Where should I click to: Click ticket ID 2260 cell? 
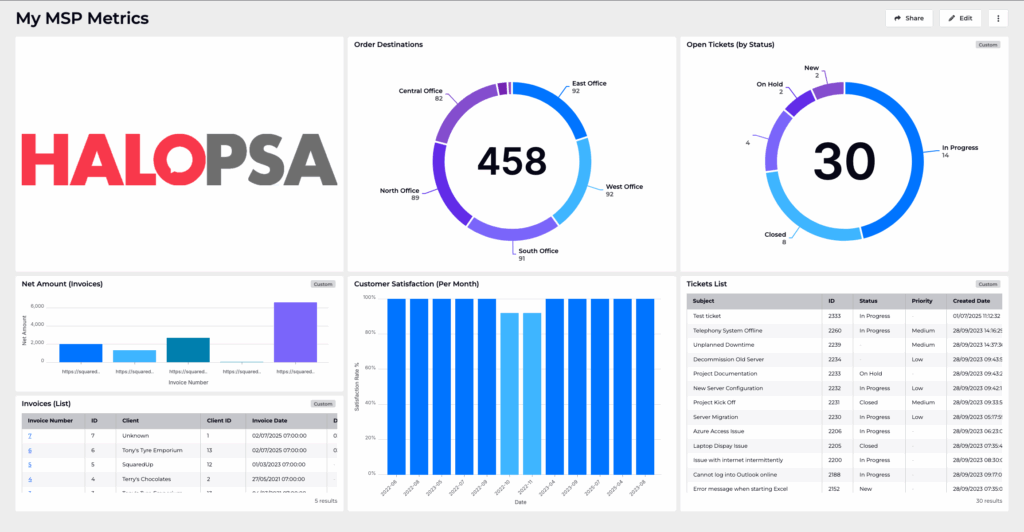click(835, 330)
